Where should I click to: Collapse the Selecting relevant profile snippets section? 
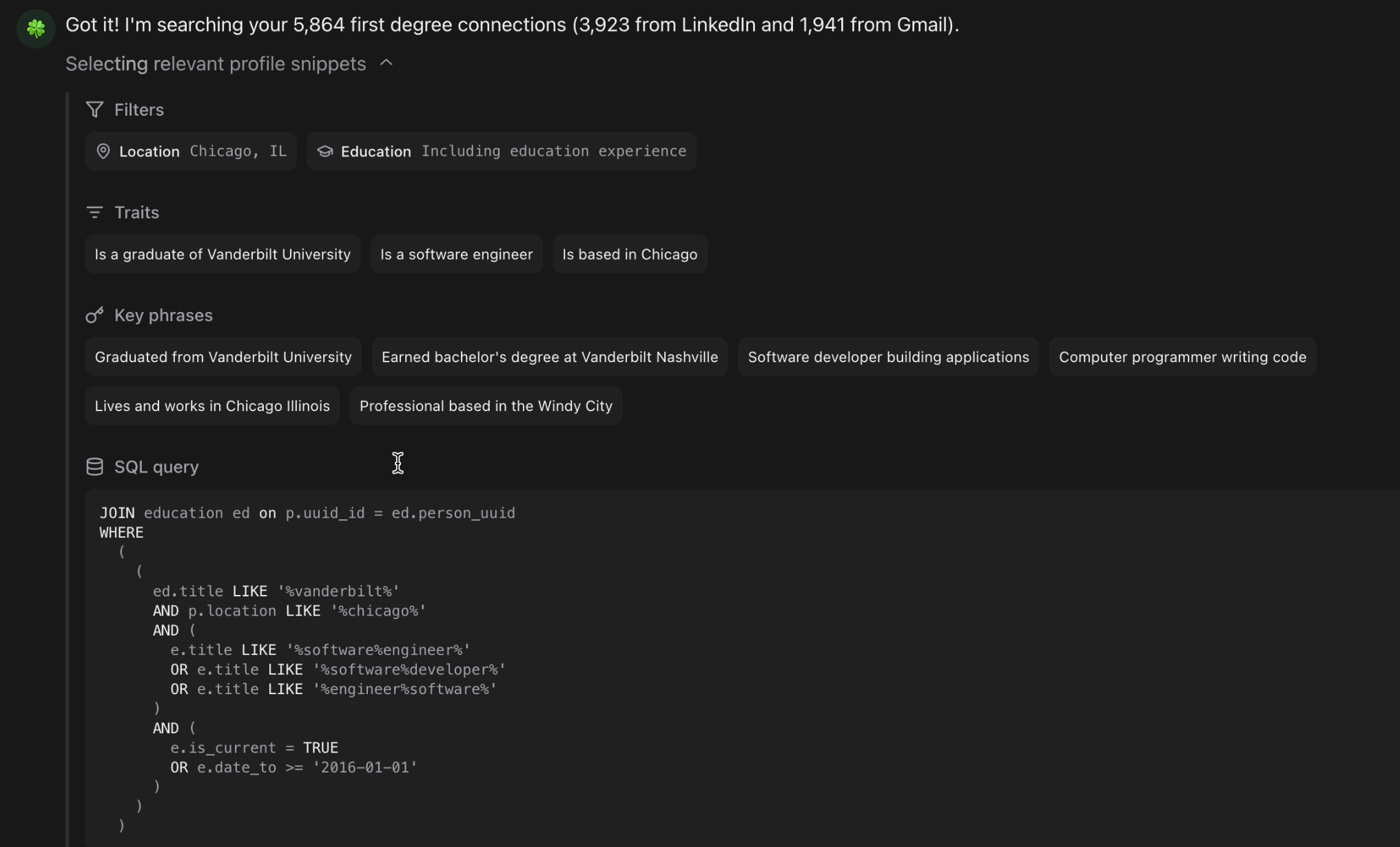pos(387,63)
